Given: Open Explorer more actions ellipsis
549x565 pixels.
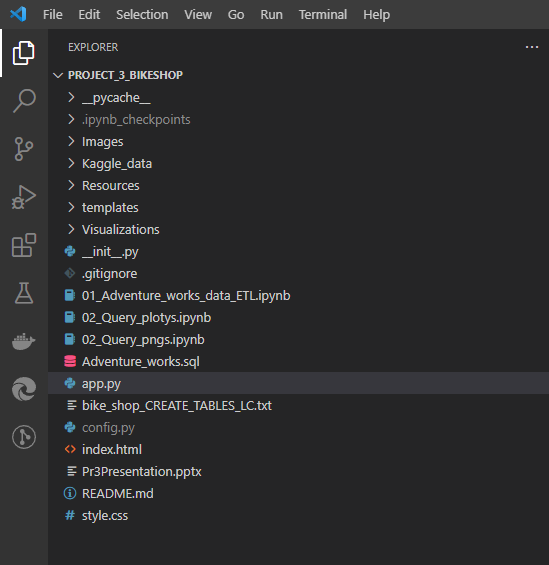Looking at the screenshot, I should [x=532, y=47].
